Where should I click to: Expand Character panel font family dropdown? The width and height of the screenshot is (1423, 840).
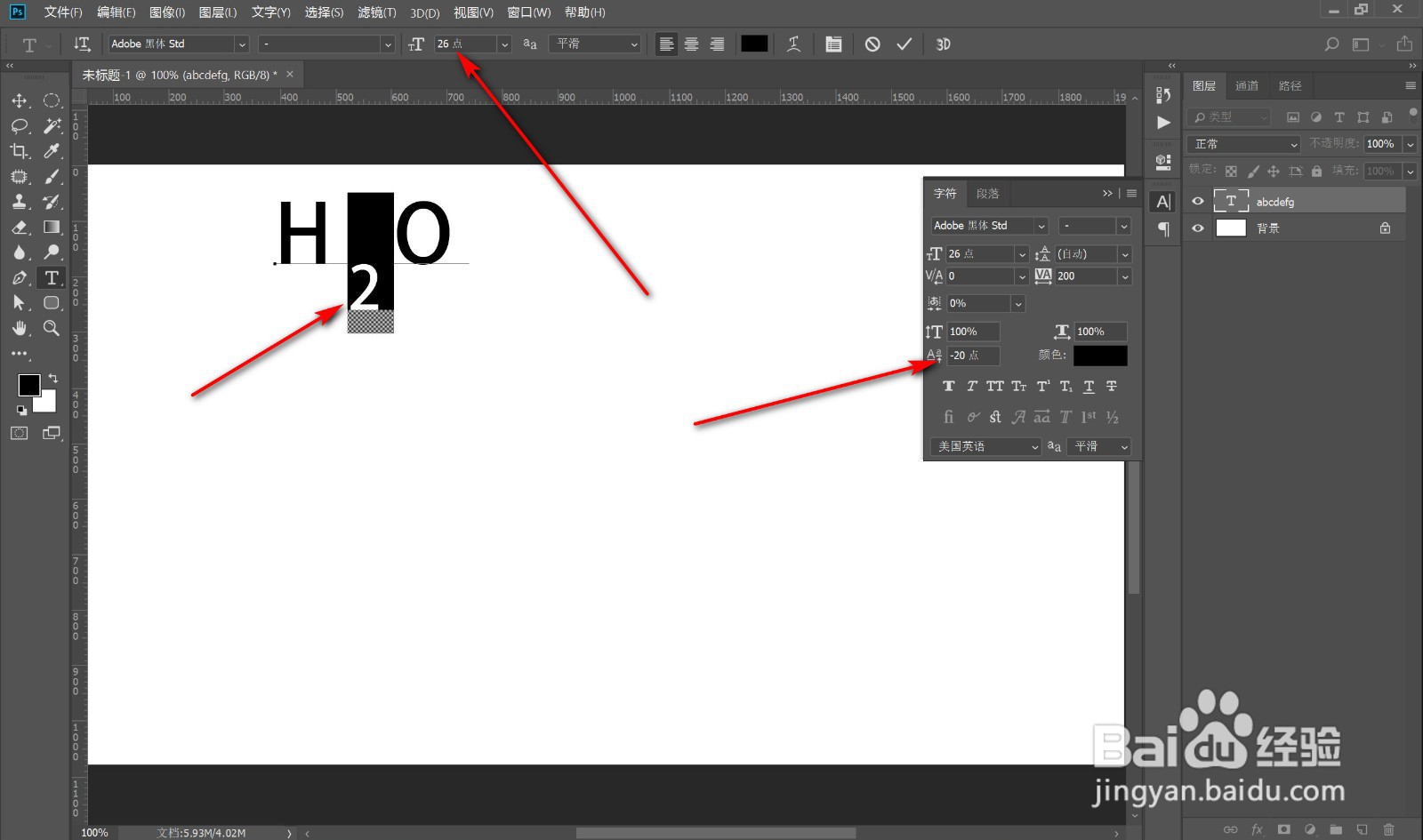click(x=1041, y=226)
